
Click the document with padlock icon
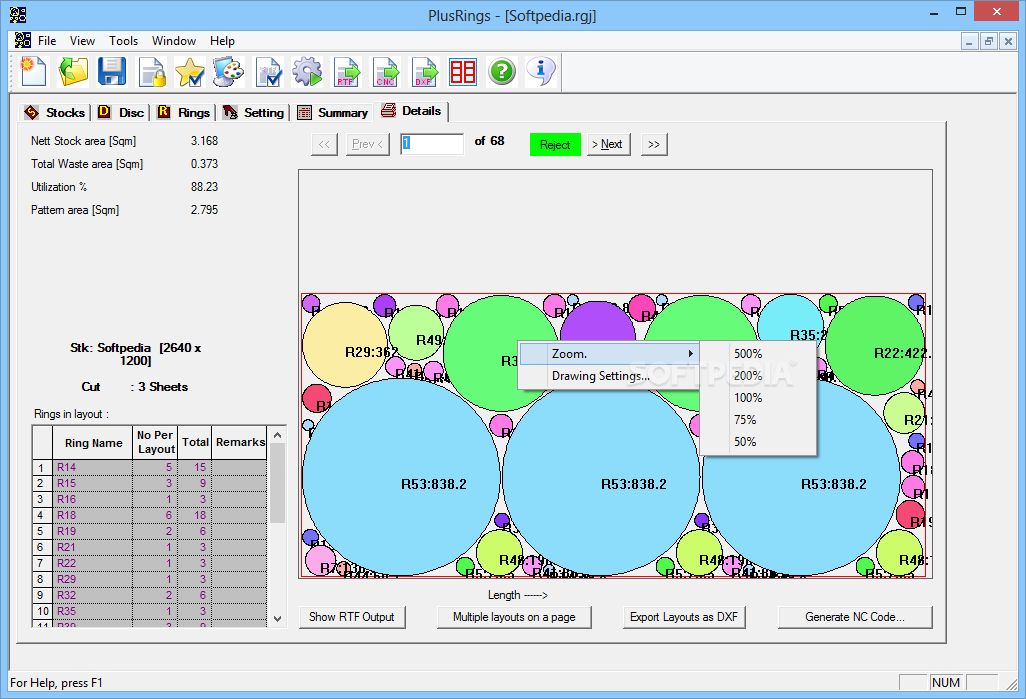(151, 71)
